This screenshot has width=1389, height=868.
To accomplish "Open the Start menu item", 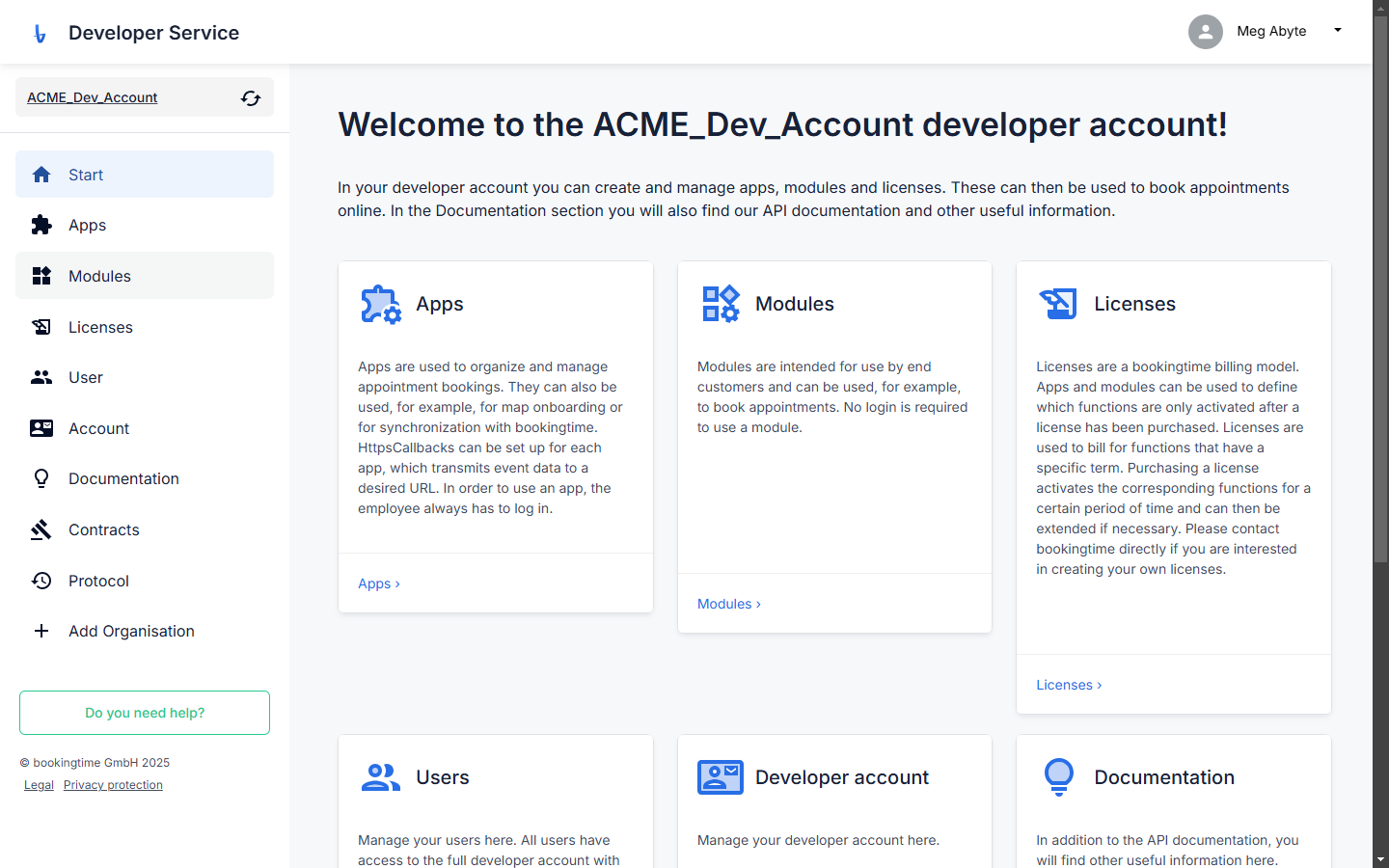I will click(145, 175).
